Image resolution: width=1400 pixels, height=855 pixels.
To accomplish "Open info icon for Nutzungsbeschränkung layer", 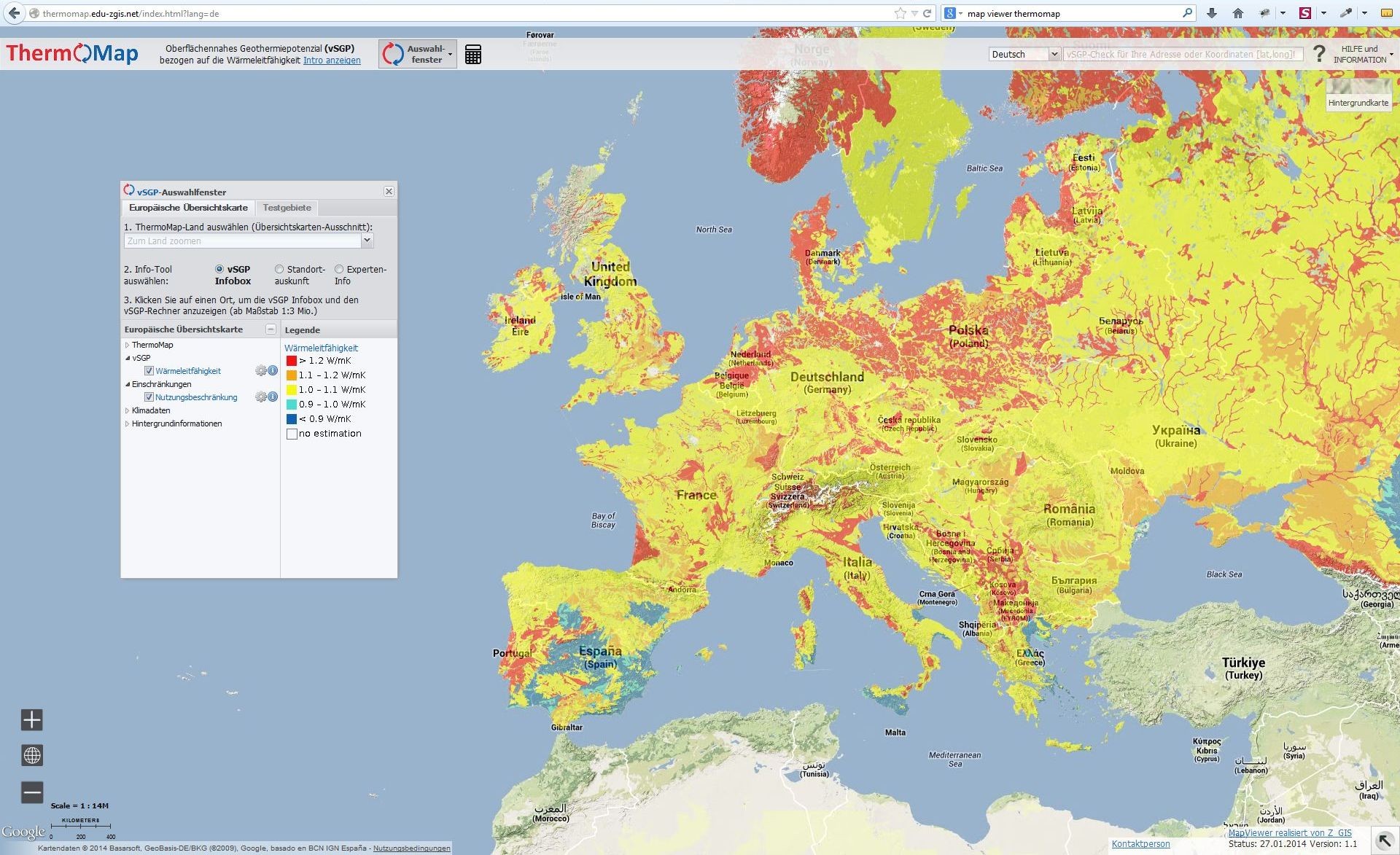I will click(273, 397).
